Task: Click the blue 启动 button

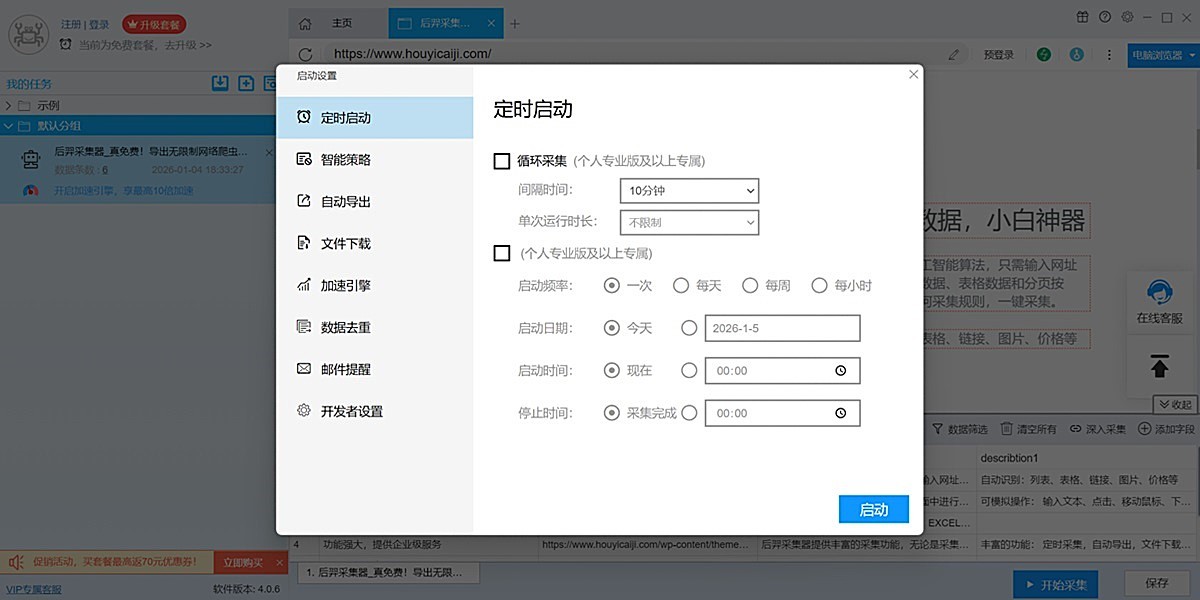Action: coord(873,510)
